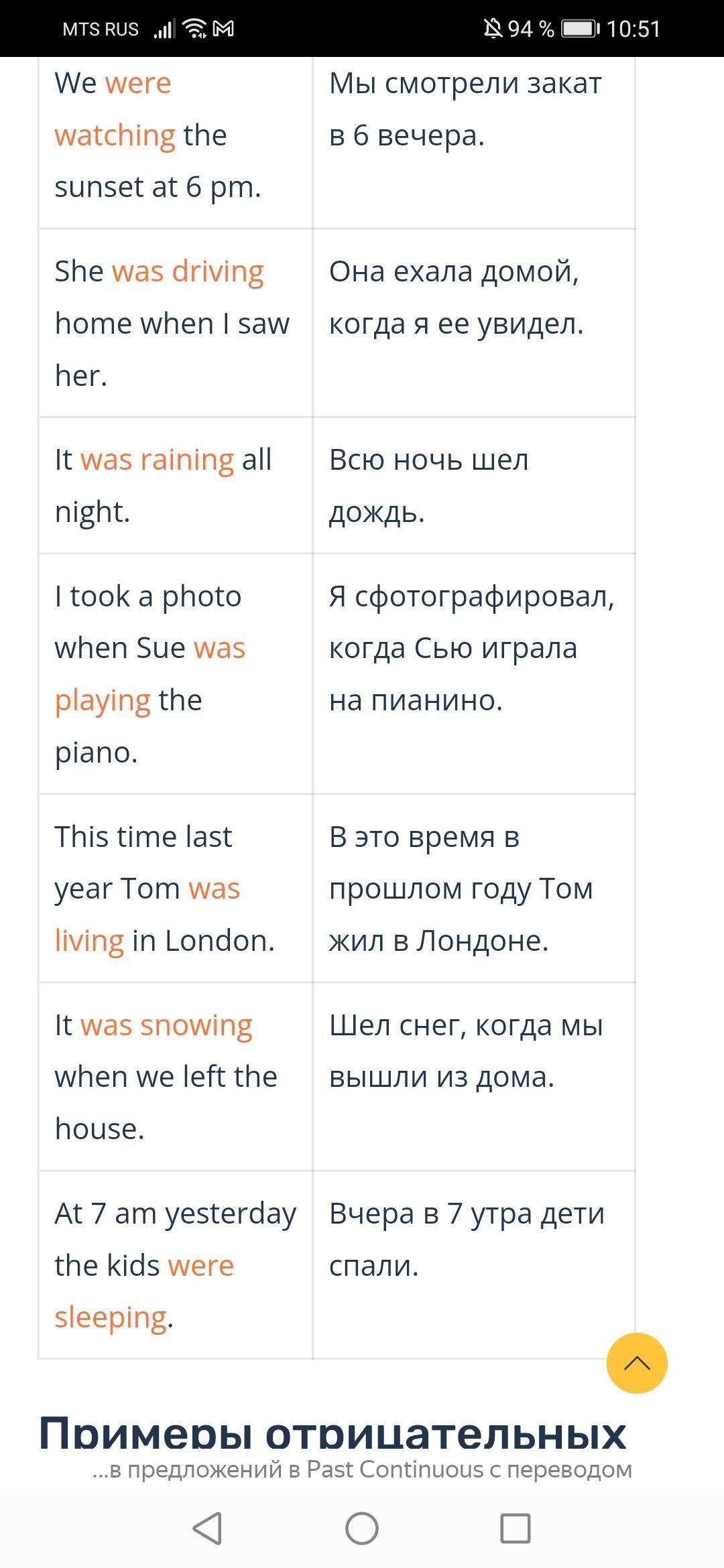
Task: Tap the 'Примеры отрицательных' section heading
Action: tap(333, 1432)
